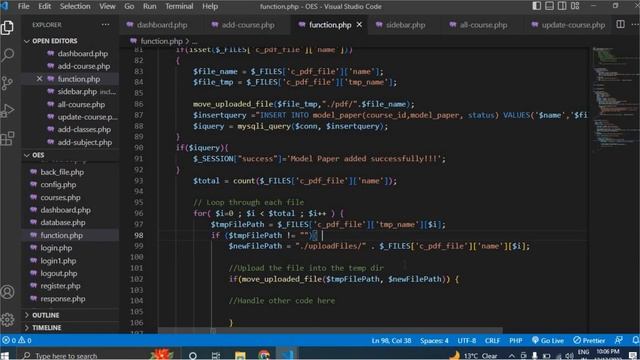
Task: Toggle the primary sidebar layout icon
Action: [x=536, y=6]
